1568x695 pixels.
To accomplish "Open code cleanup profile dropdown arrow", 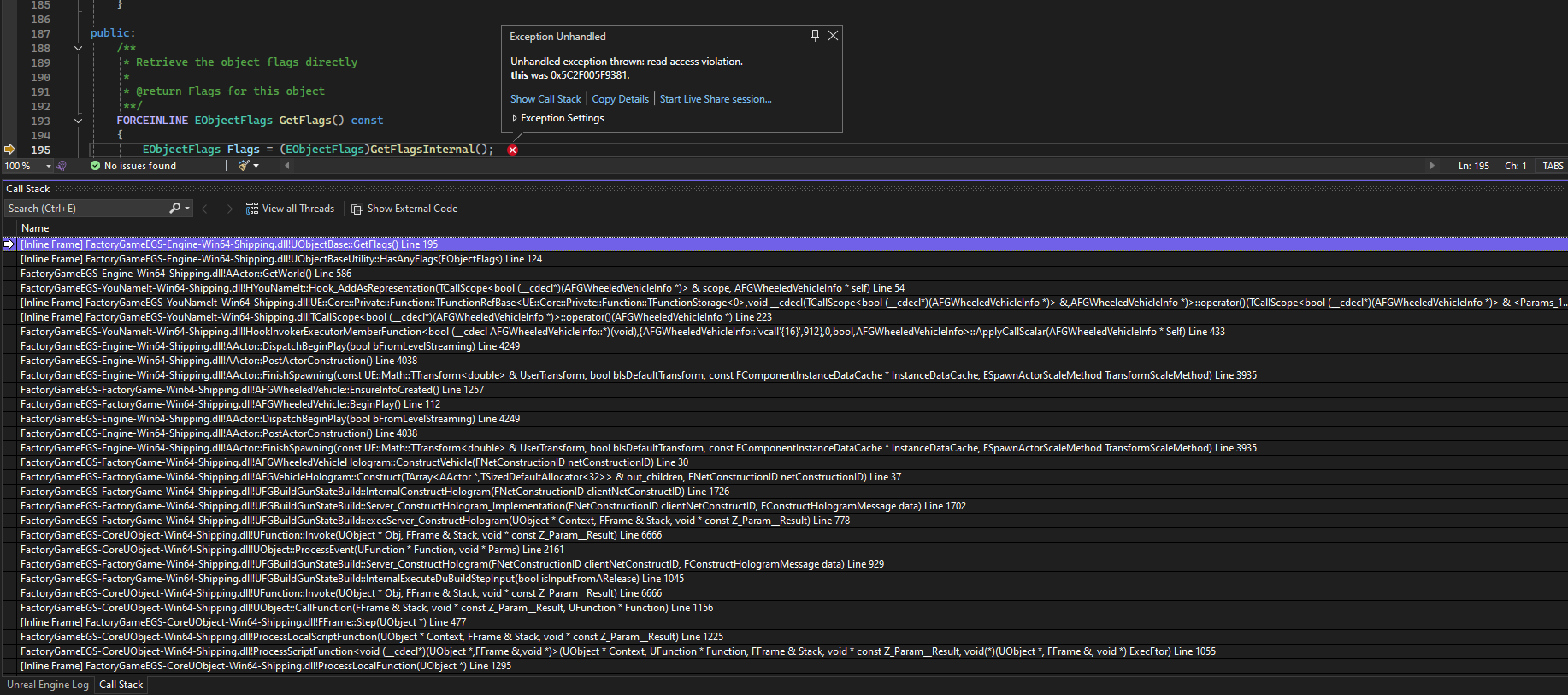I will click(256, 166).
